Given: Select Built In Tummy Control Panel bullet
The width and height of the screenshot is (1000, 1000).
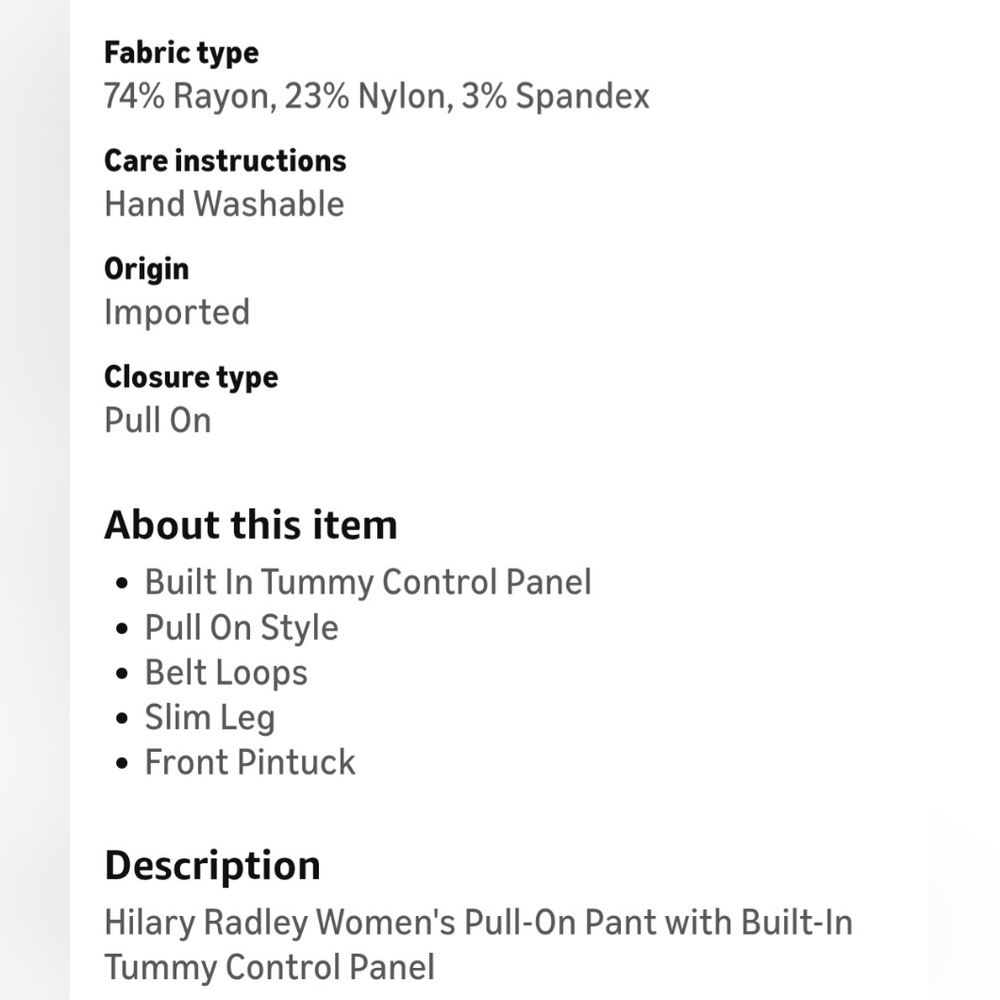Looking at the screenshot, I should (368, 582).
